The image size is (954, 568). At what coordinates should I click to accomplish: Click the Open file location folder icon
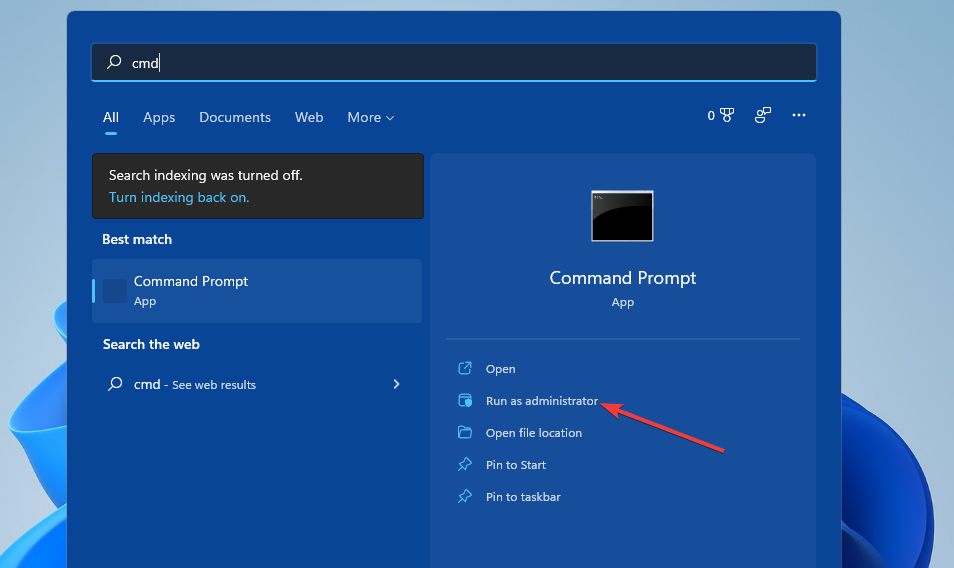click(x=465, y=432)
